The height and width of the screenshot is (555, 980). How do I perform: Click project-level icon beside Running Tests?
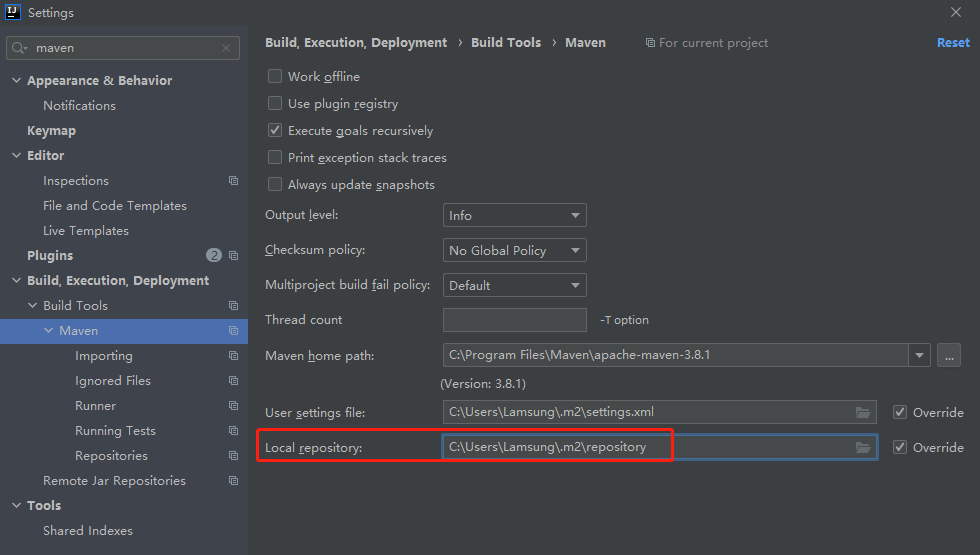coord(233,431)
